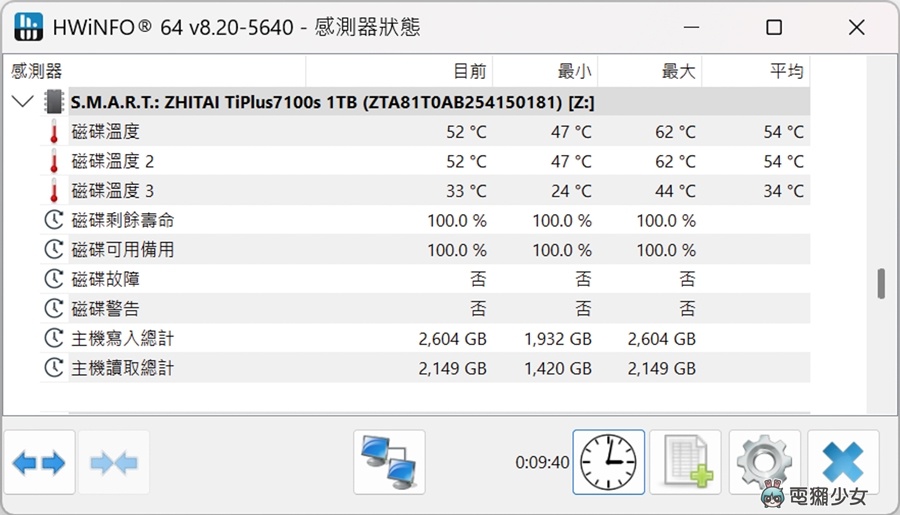Click clock icon beside 磁碟可用備用
900x515 pixels.
54,250
